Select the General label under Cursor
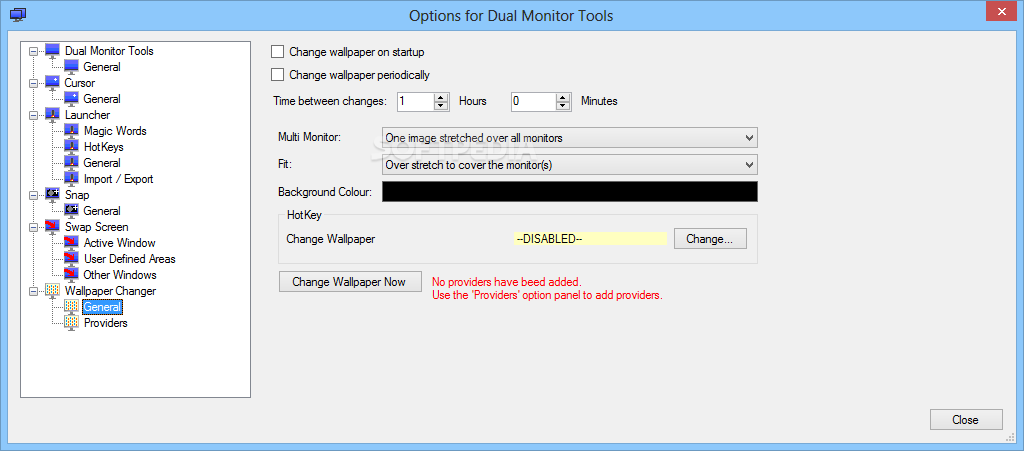Screen dimensions: 1024x451 (x=102, y=99)
